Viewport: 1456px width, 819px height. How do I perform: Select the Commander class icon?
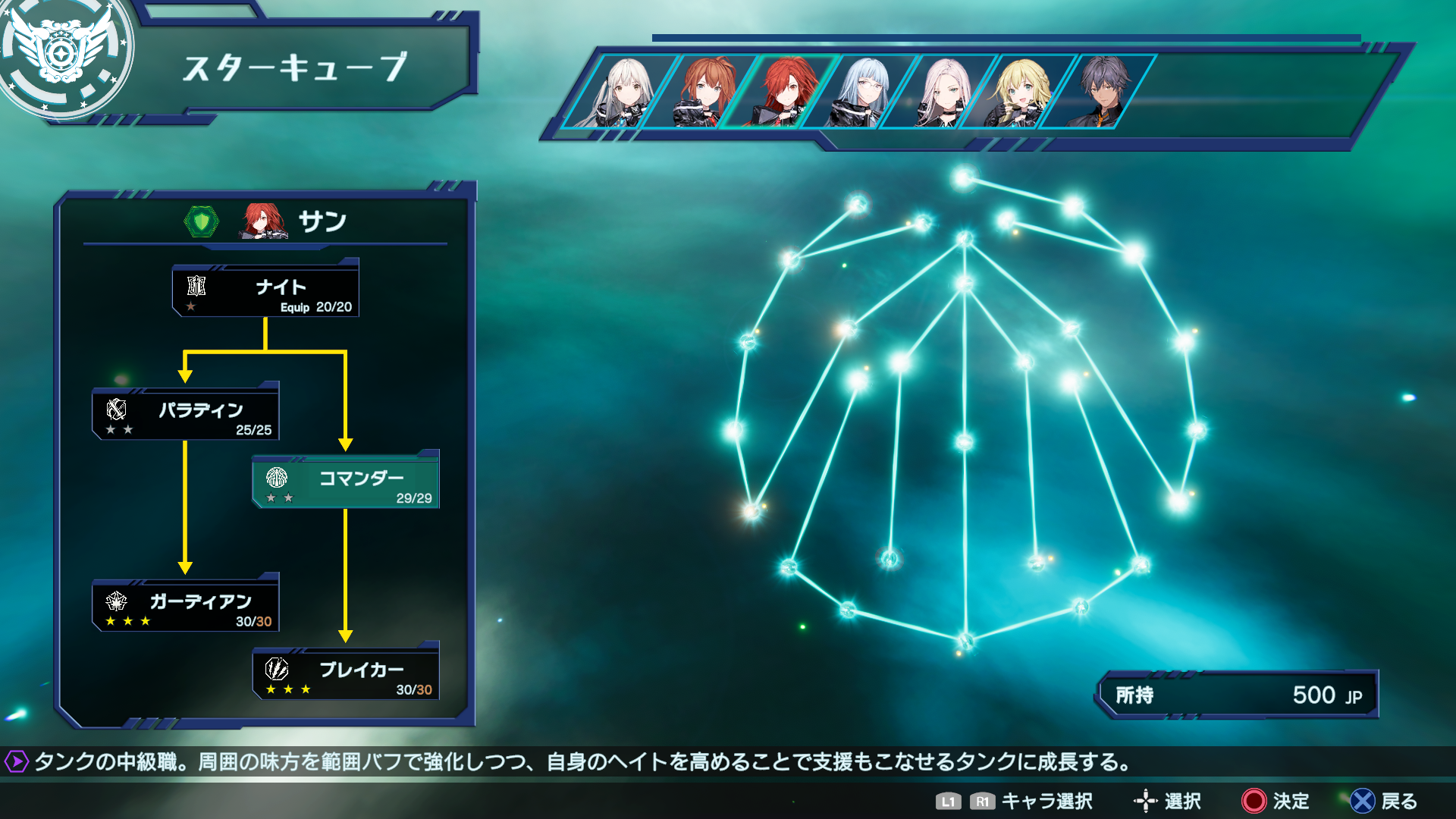277,478
